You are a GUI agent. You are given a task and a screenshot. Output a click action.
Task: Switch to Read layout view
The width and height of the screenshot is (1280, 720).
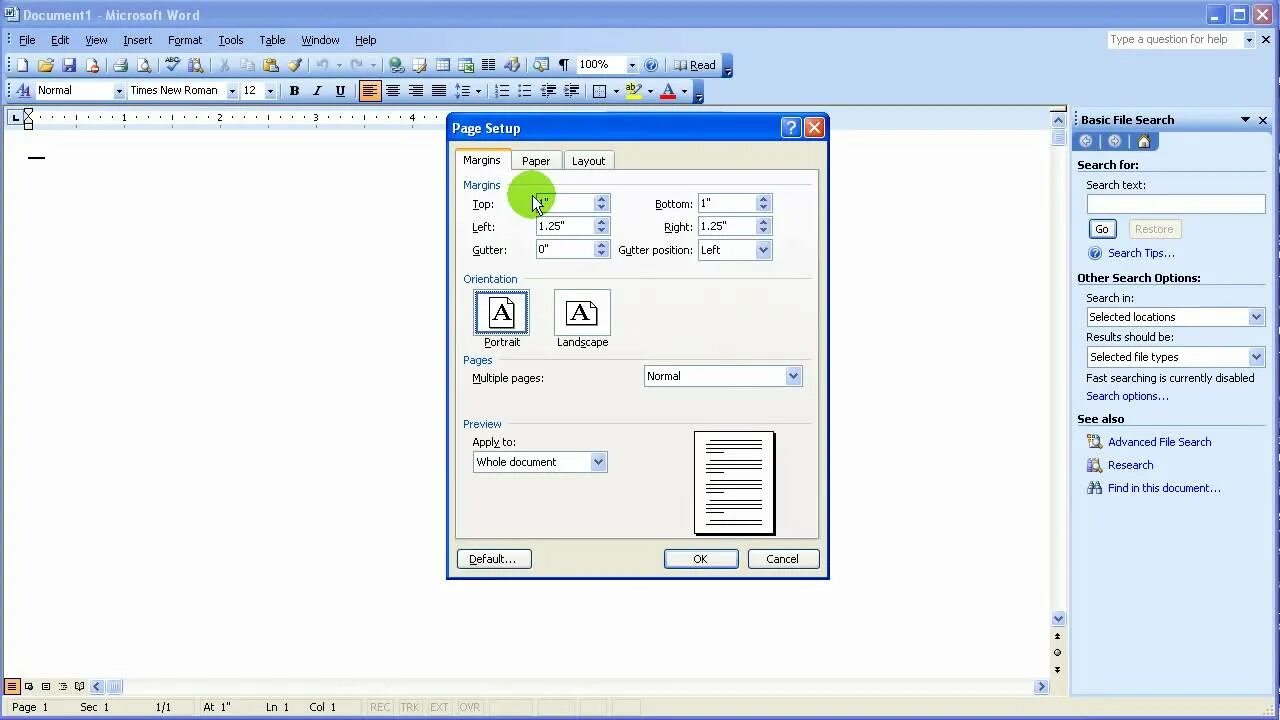(695, 65)
